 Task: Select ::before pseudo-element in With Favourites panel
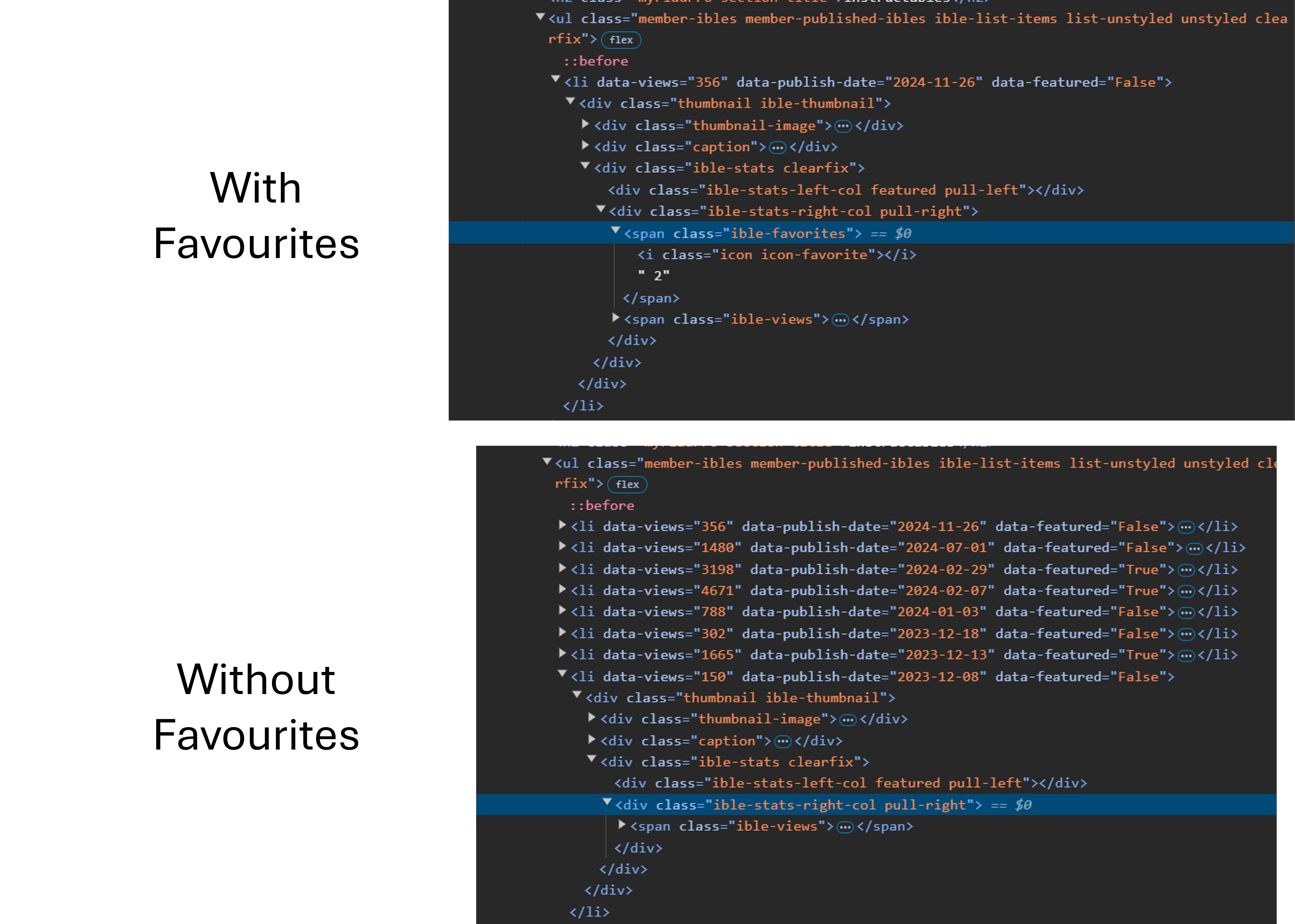coord(596,61)
